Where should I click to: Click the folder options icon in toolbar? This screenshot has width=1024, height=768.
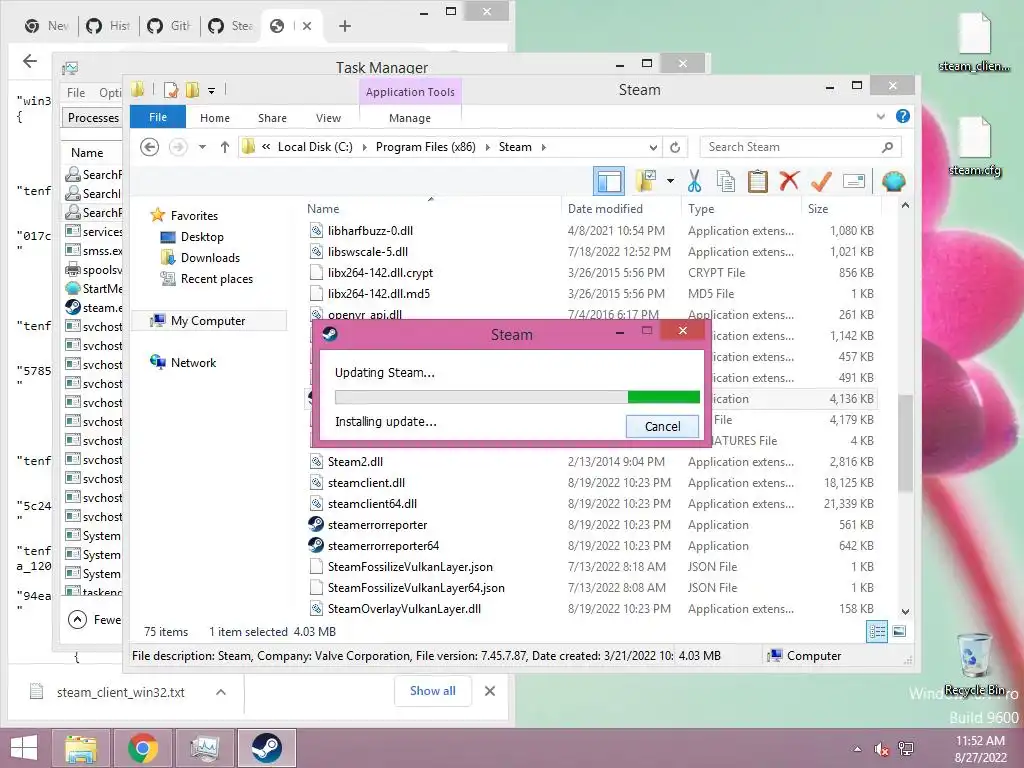point(646,181)
